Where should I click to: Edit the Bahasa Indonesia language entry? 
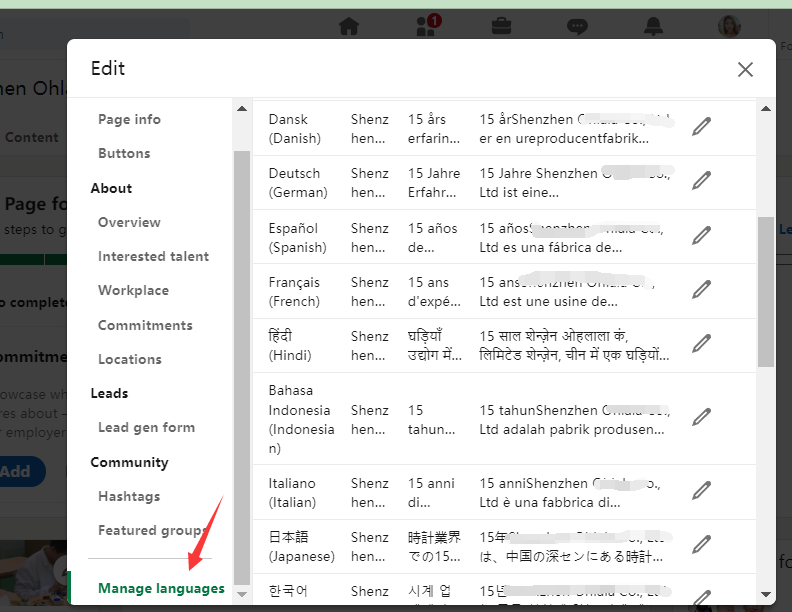coord(701,418)
